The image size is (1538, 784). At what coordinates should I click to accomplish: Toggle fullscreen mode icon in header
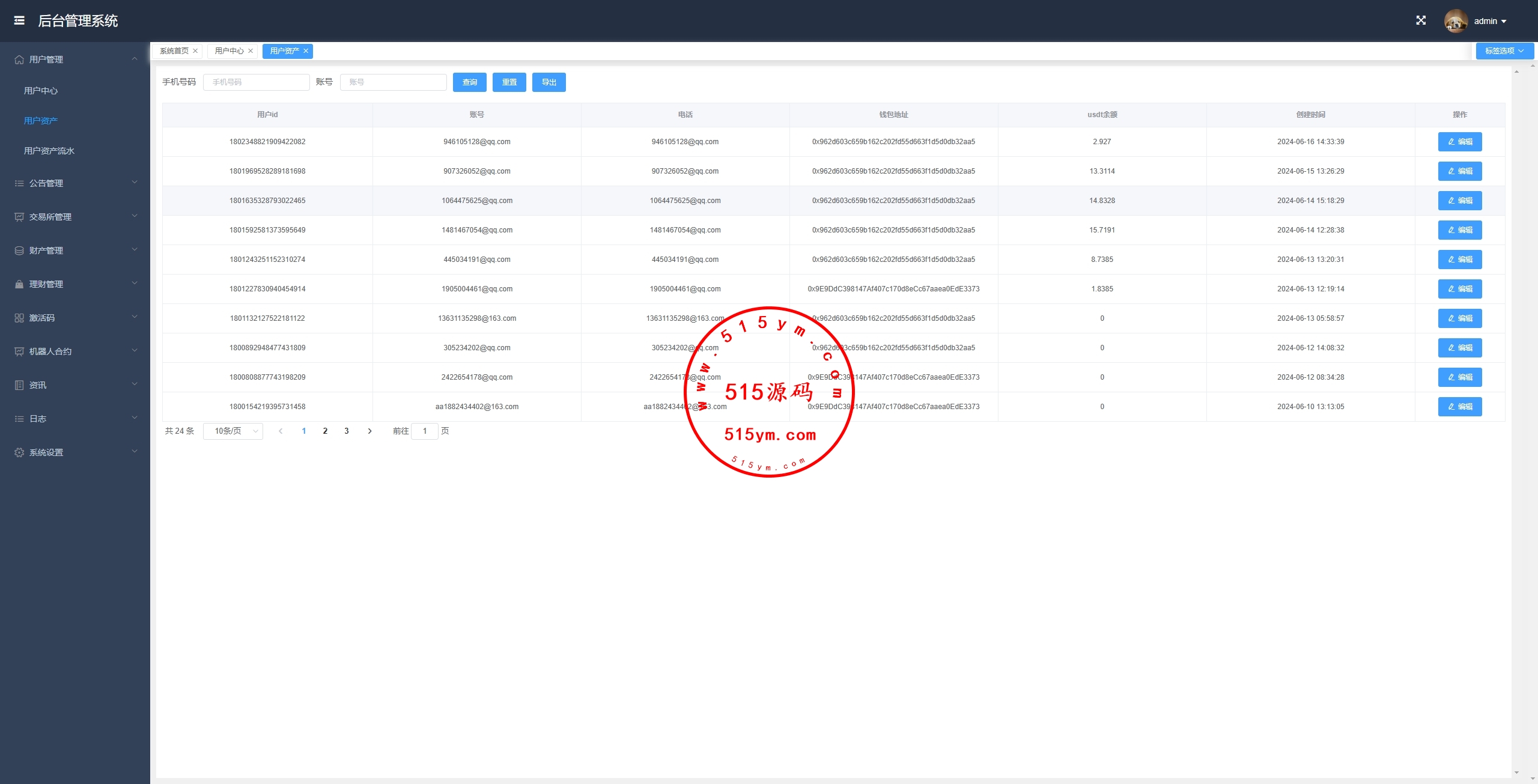[x=1421, y=20]
